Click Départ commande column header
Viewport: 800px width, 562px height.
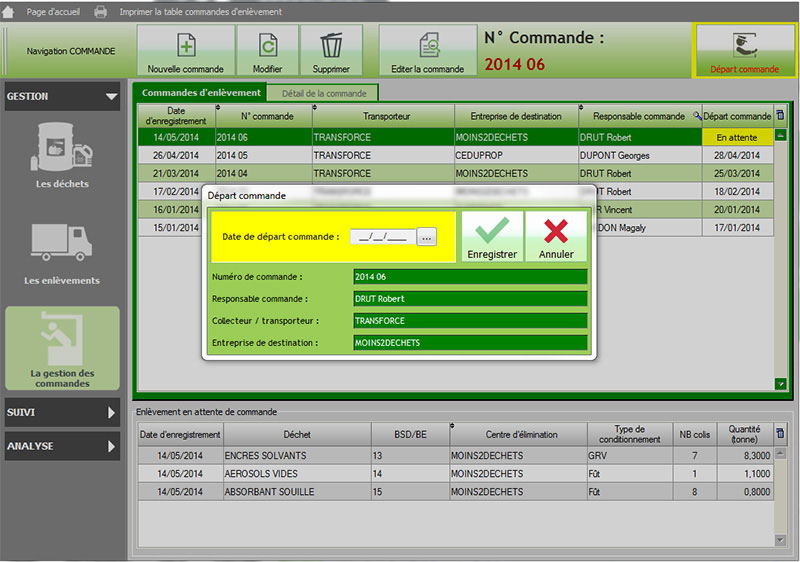coord(737,116)
